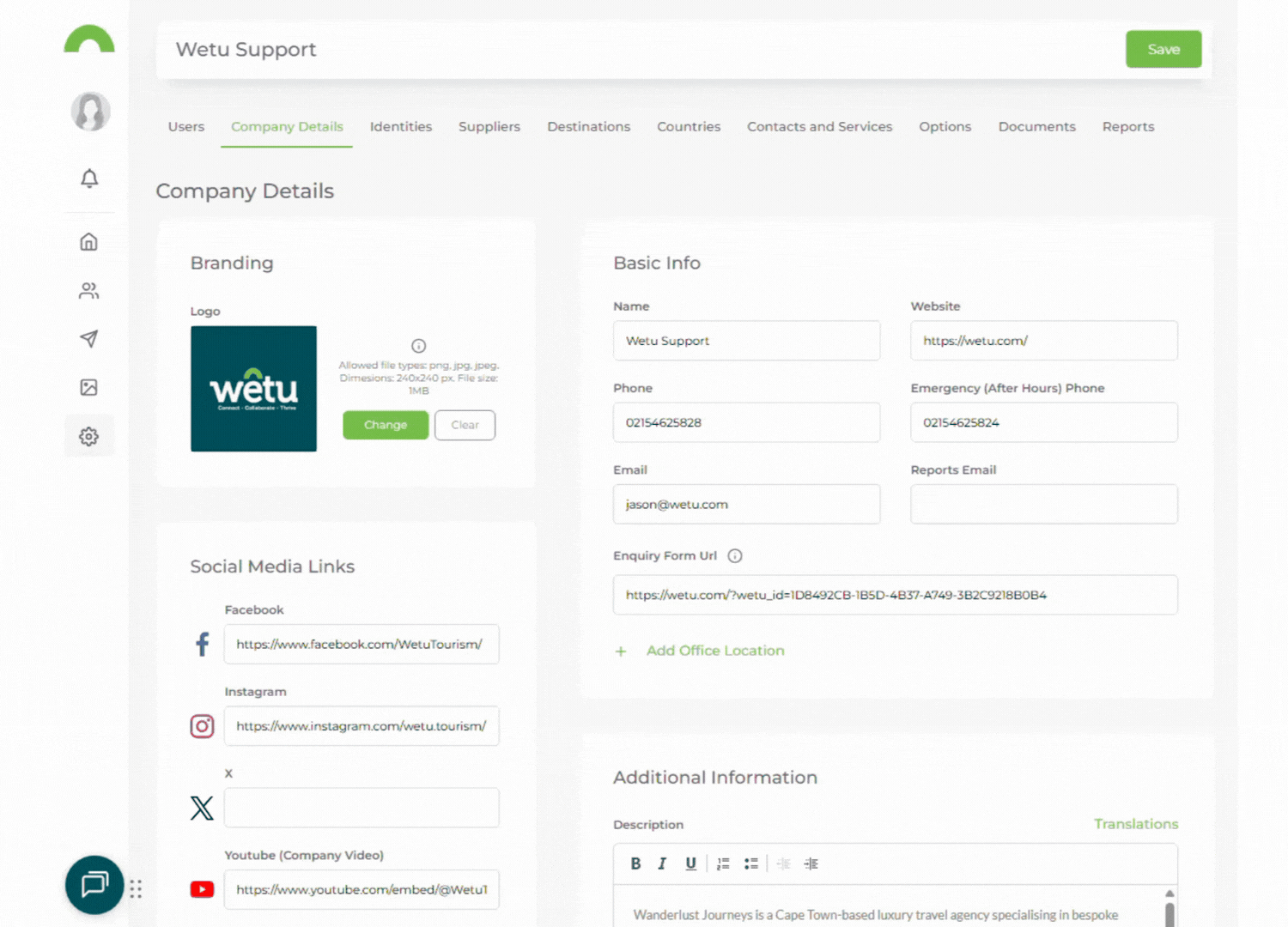This screenshot has width=1288, height=927.
Task: Click Change to replace the logo
Action: [386, 425]
